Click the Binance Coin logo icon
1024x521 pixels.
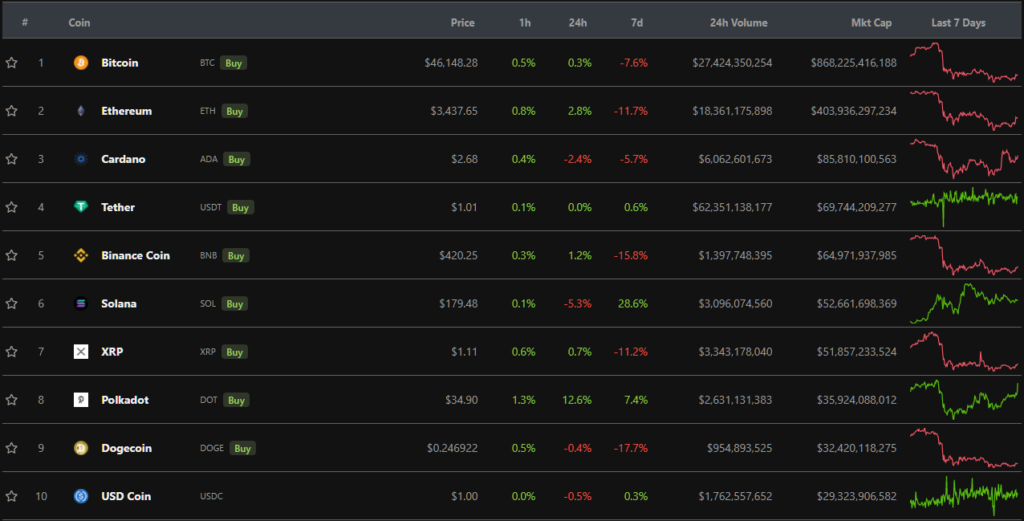tap(81, 255)
